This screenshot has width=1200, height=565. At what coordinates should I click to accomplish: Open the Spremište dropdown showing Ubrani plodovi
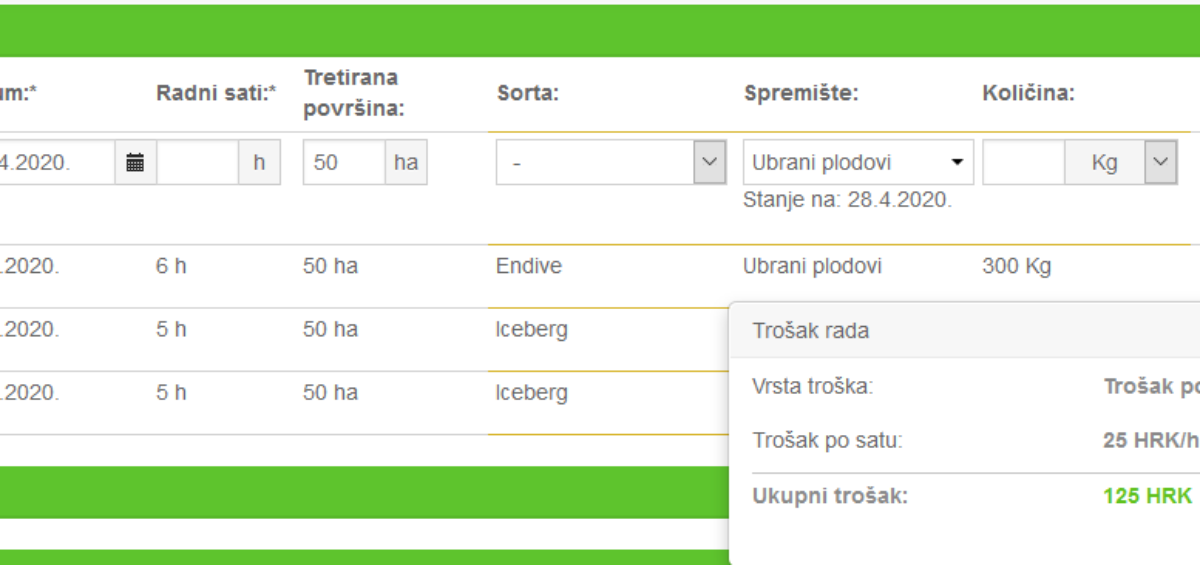pos(858,162)
